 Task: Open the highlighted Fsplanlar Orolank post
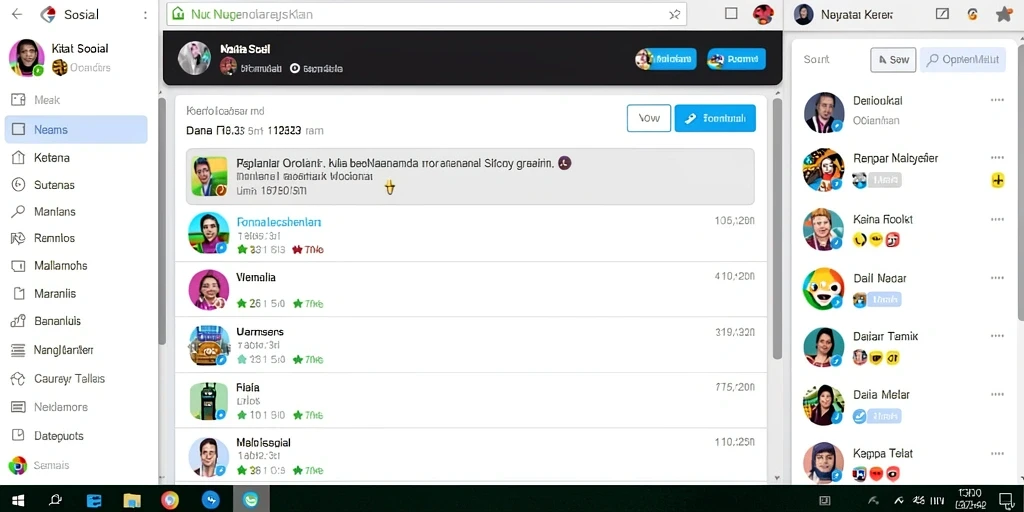[470, 176]
